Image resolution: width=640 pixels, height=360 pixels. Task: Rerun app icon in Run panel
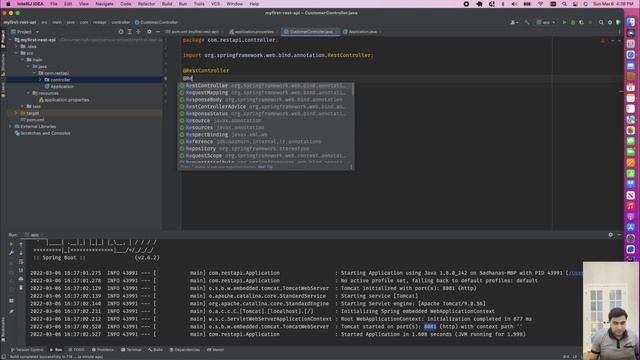[11, 244]
